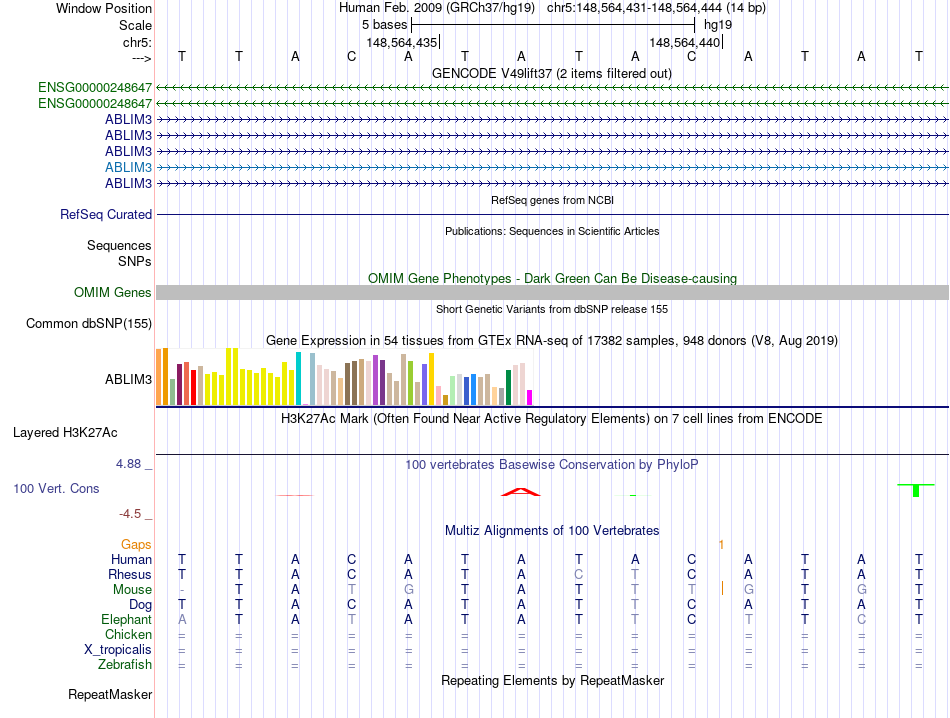This screenshot has width=950, height=718.
Task: Open the GTEx Gene Expression track title
Action: tap(552, 341)
